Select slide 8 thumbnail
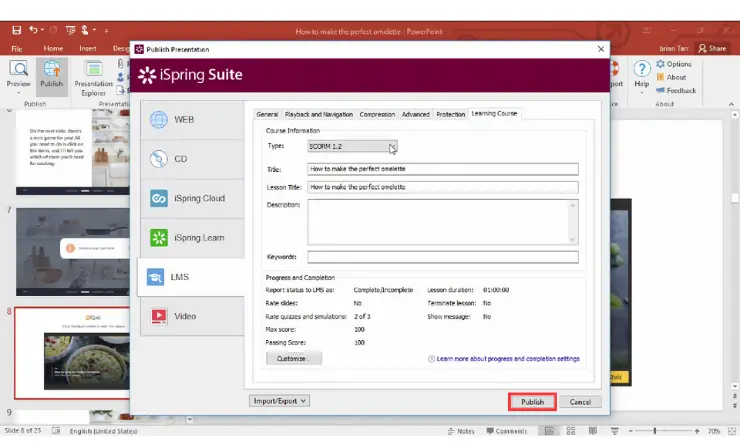The image size is (740, 448). point(73,353)
